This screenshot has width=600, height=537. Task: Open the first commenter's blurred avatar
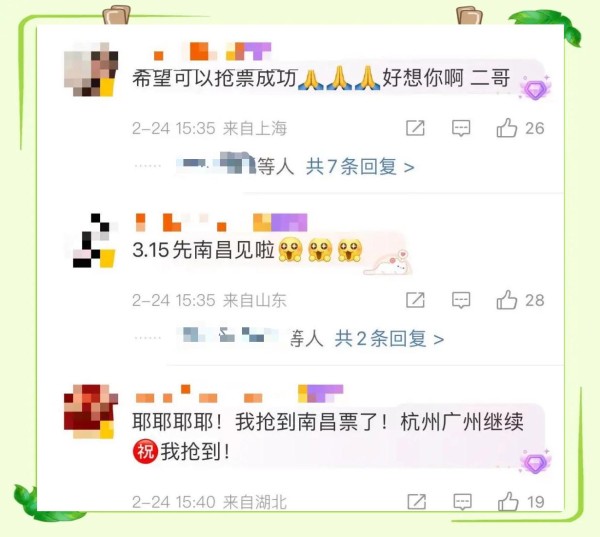[x=91, y=69]
